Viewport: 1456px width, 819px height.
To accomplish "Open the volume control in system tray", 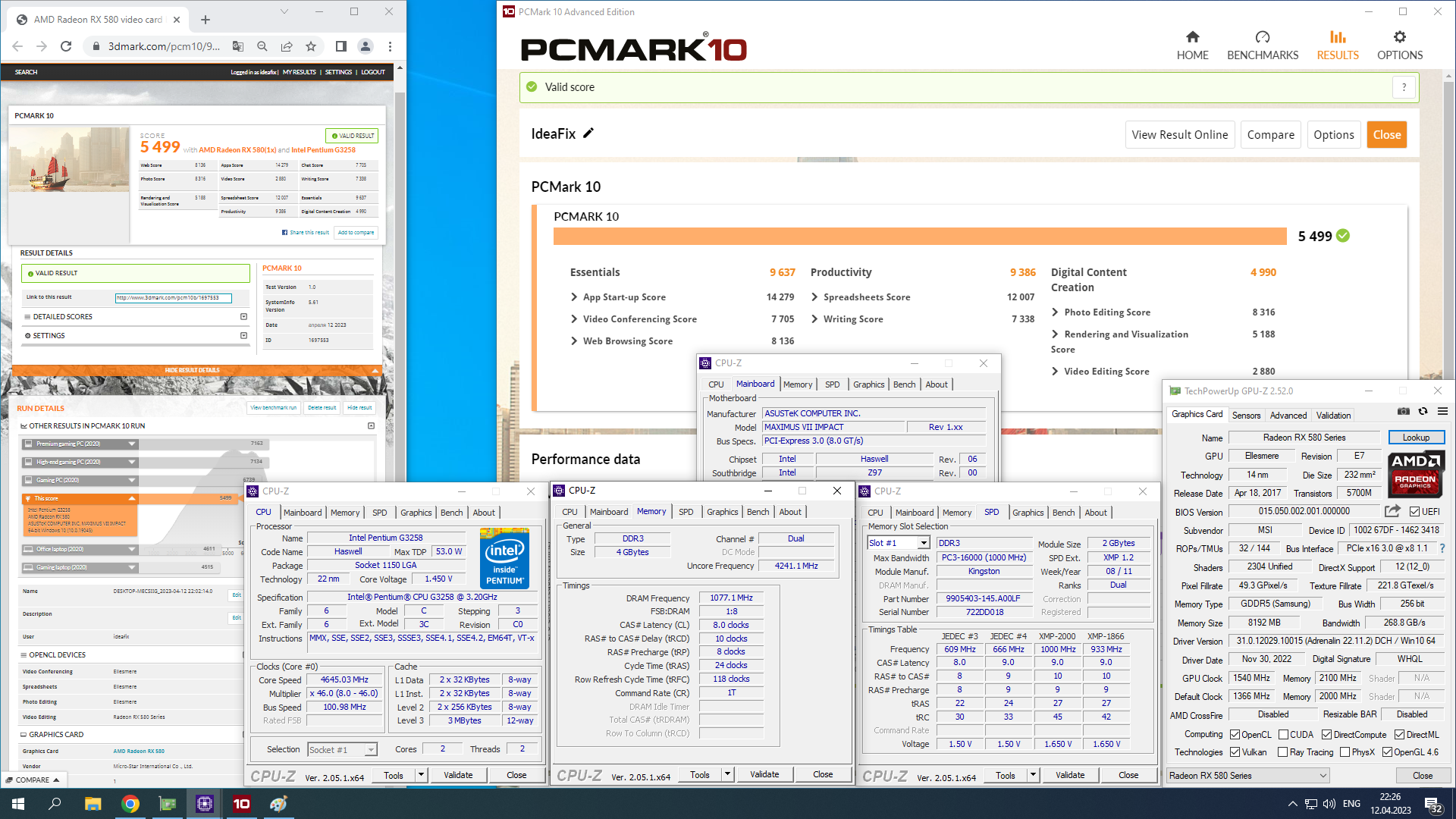I will coord(1329,804).
